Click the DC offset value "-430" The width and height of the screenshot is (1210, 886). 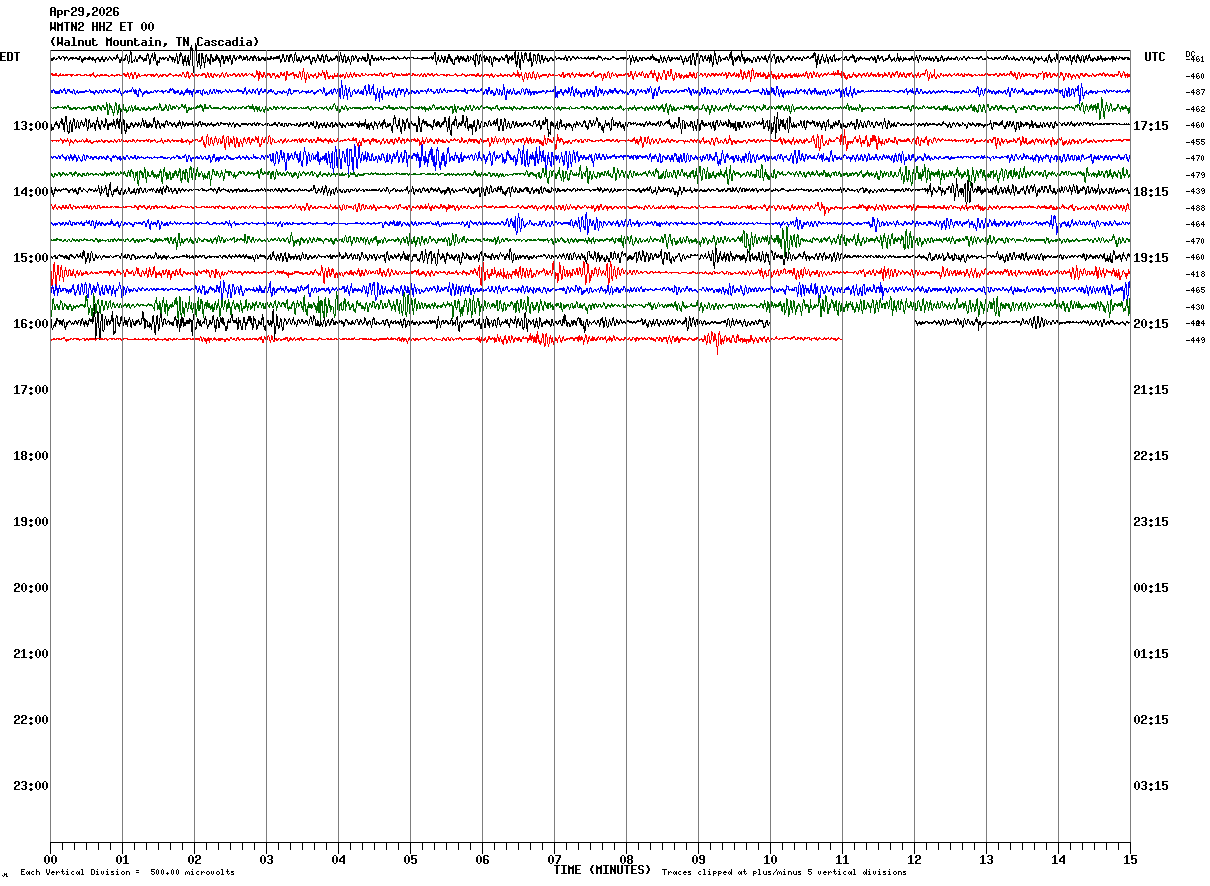1195,307
